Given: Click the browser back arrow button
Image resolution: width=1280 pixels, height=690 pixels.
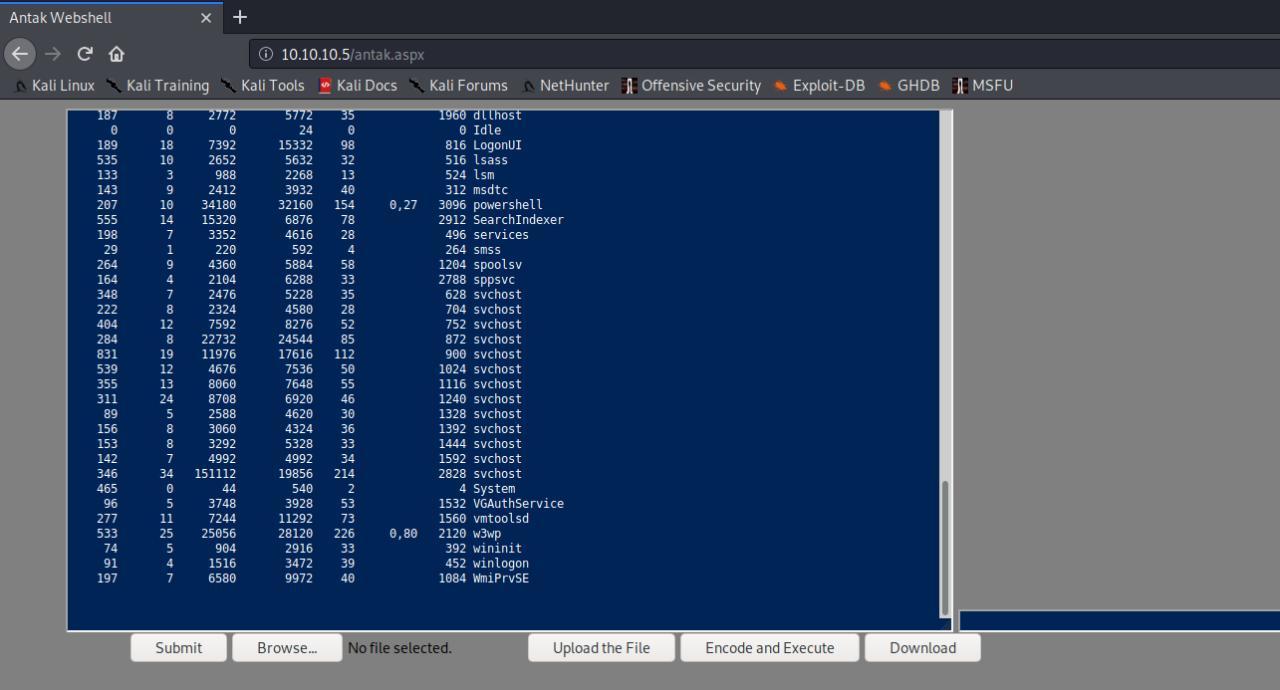Looking at the screenshot, I should 20,54.
